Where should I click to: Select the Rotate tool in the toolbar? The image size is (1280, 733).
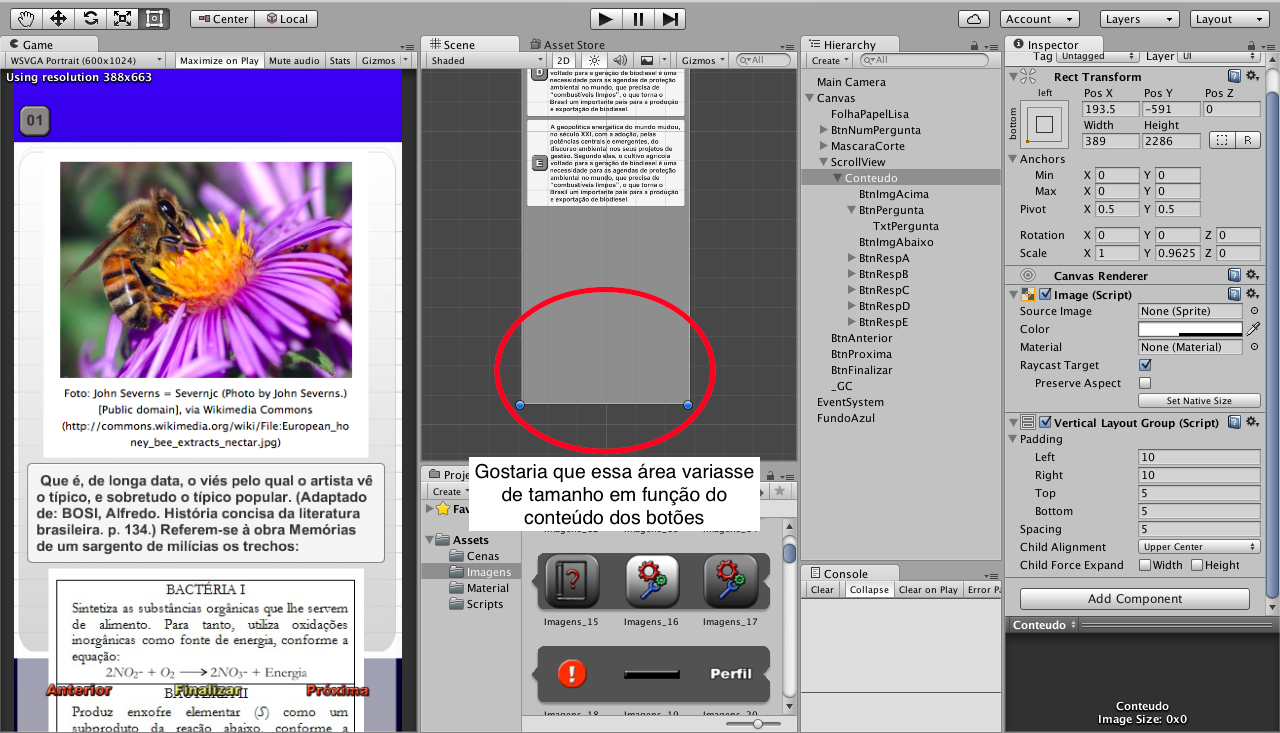coord(90,18)
